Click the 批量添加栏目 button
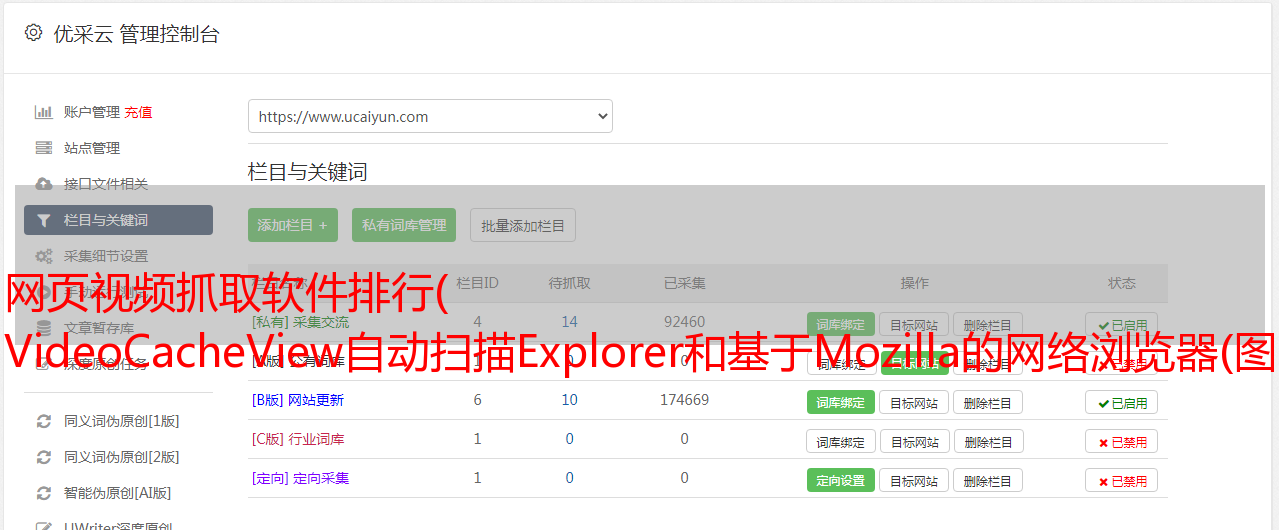The width and height of the screenshot is (1279, 530). tap(523, 225)
